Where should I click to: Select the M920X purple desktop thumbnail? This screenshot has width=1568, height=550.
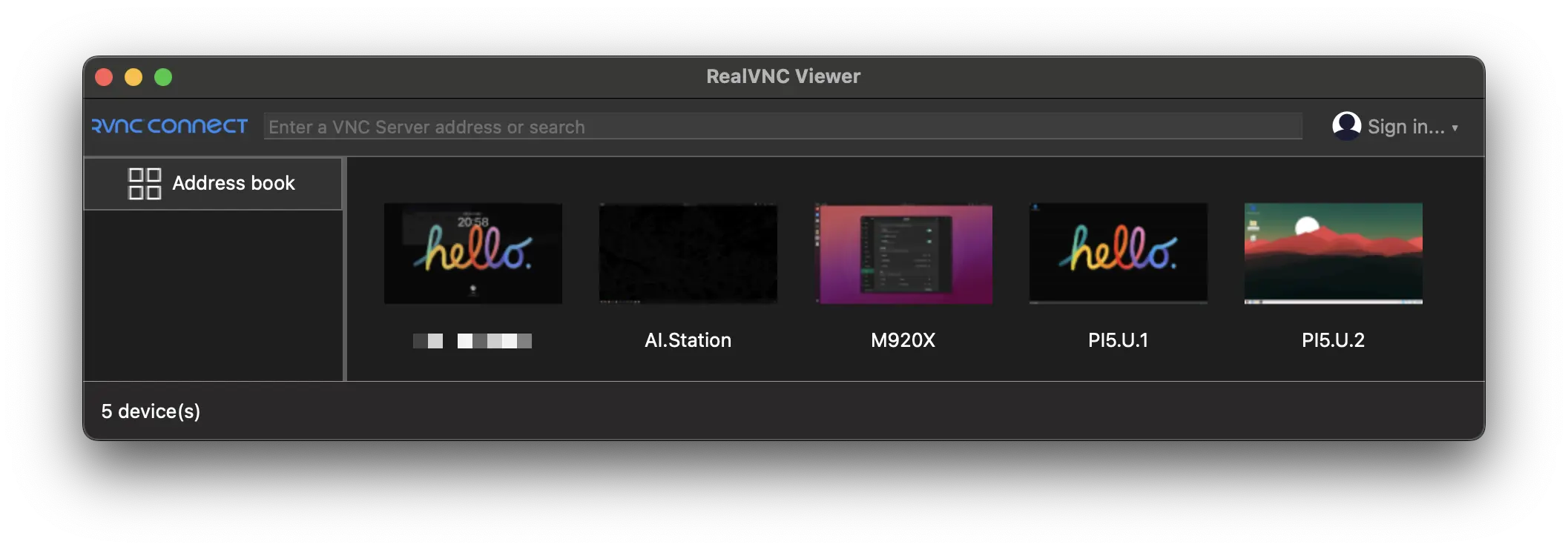click(x=903, y=254)
